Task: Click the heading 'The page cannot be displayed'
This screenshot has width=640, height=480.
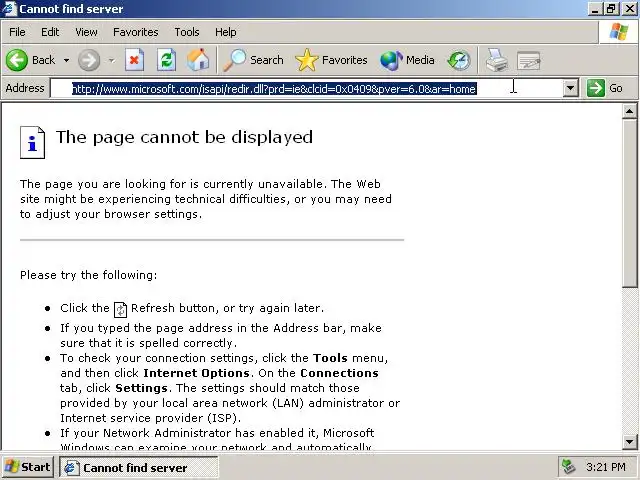Action: tap(184, 137)
